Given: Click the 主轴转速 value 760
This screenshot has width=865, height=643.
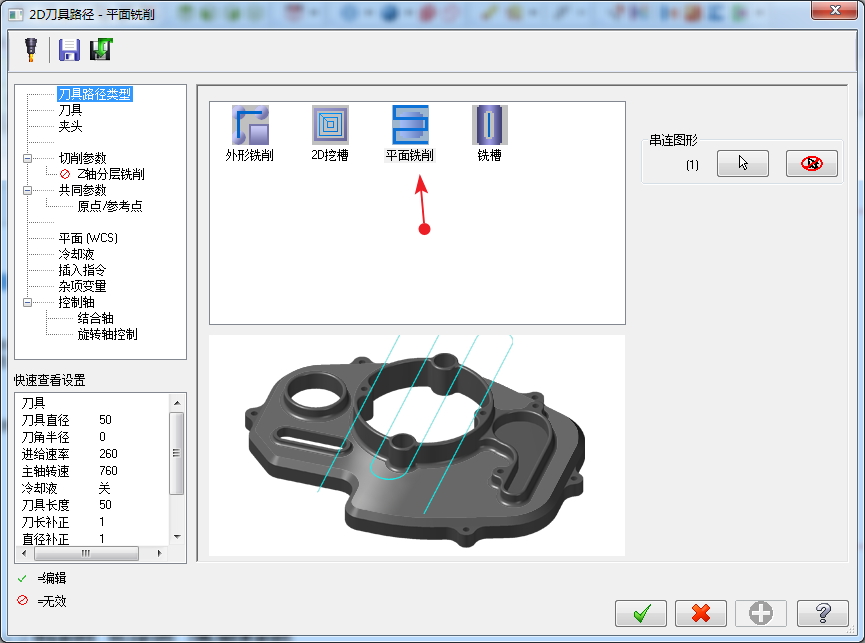Looking at the screenshot, I should point(108,471).
